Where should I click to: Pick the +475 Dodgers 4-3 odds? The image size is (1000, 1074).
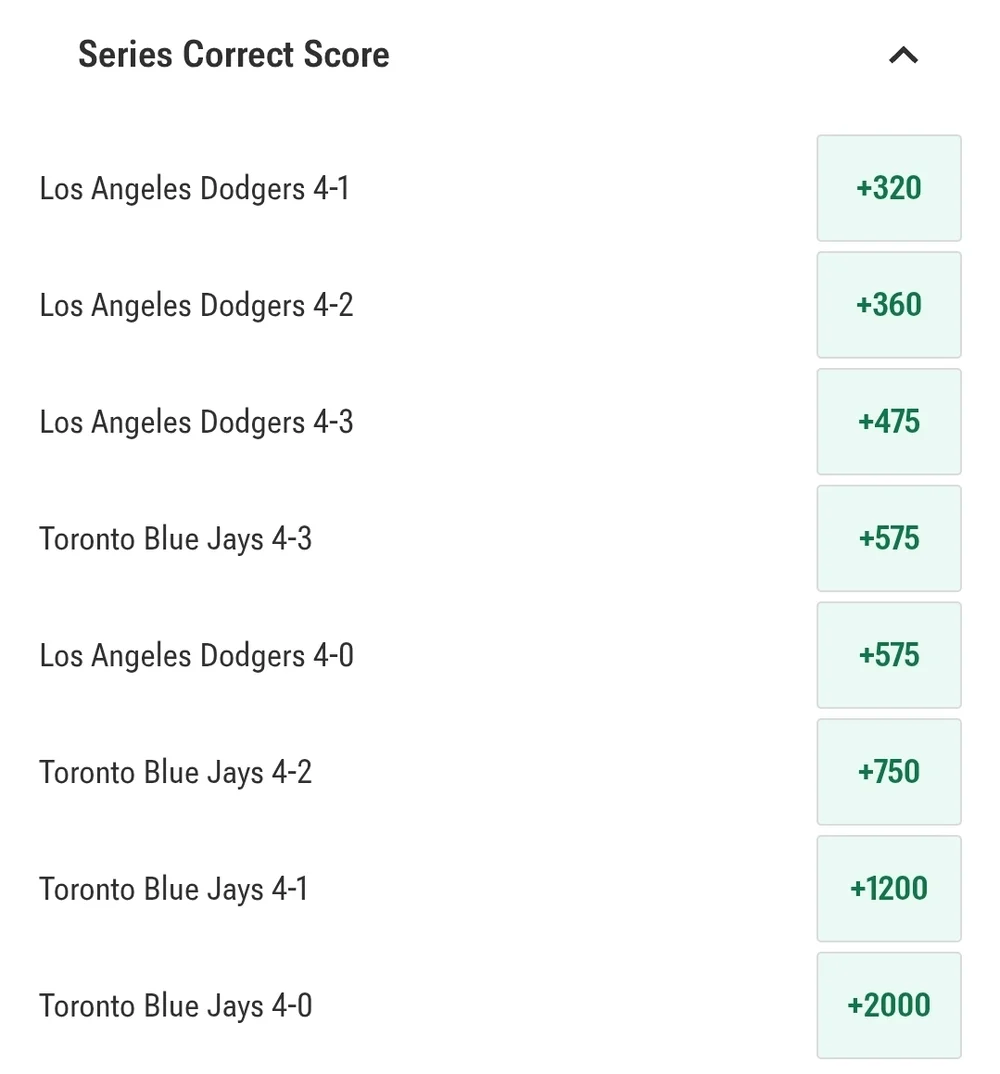(888, 422)
